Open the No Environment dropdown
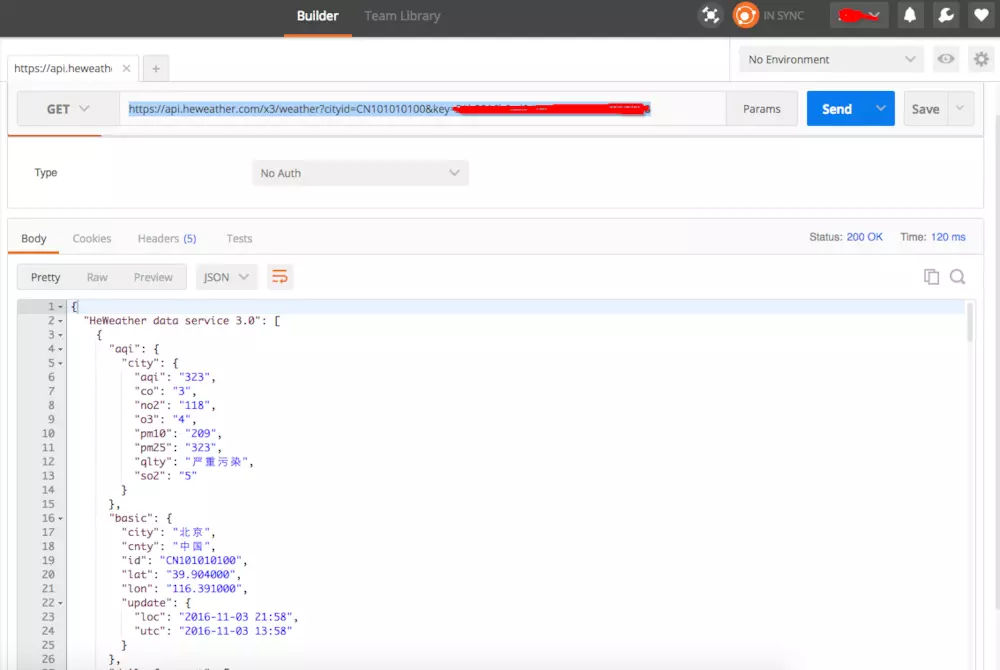This screenshot has width=1000, height=670. click(832, 59)
